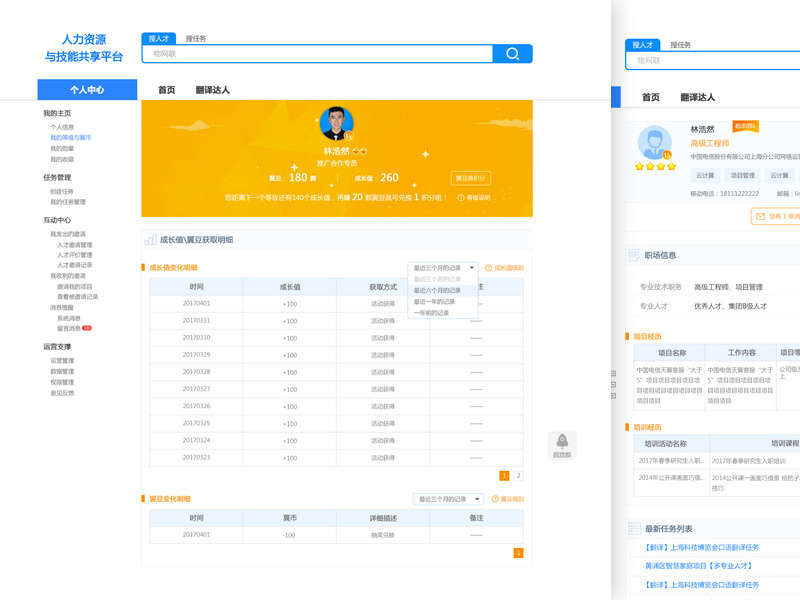The image size is (800, 600).
Task: Open 人才邀请管理 in sidebar
Action: [x=74, y=245]
